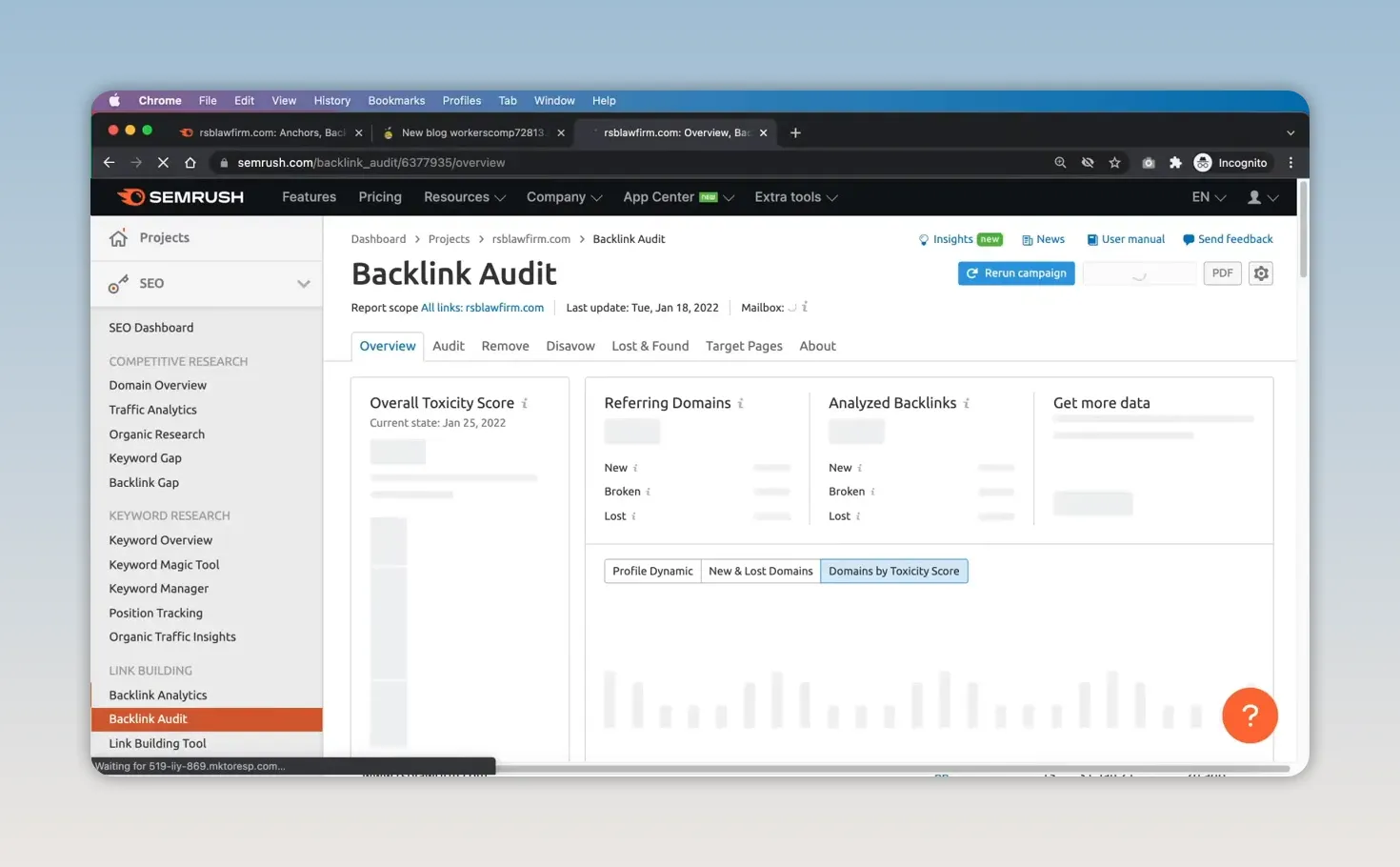Stop page loading with X button
The image size is (1400, 867).
163,163
